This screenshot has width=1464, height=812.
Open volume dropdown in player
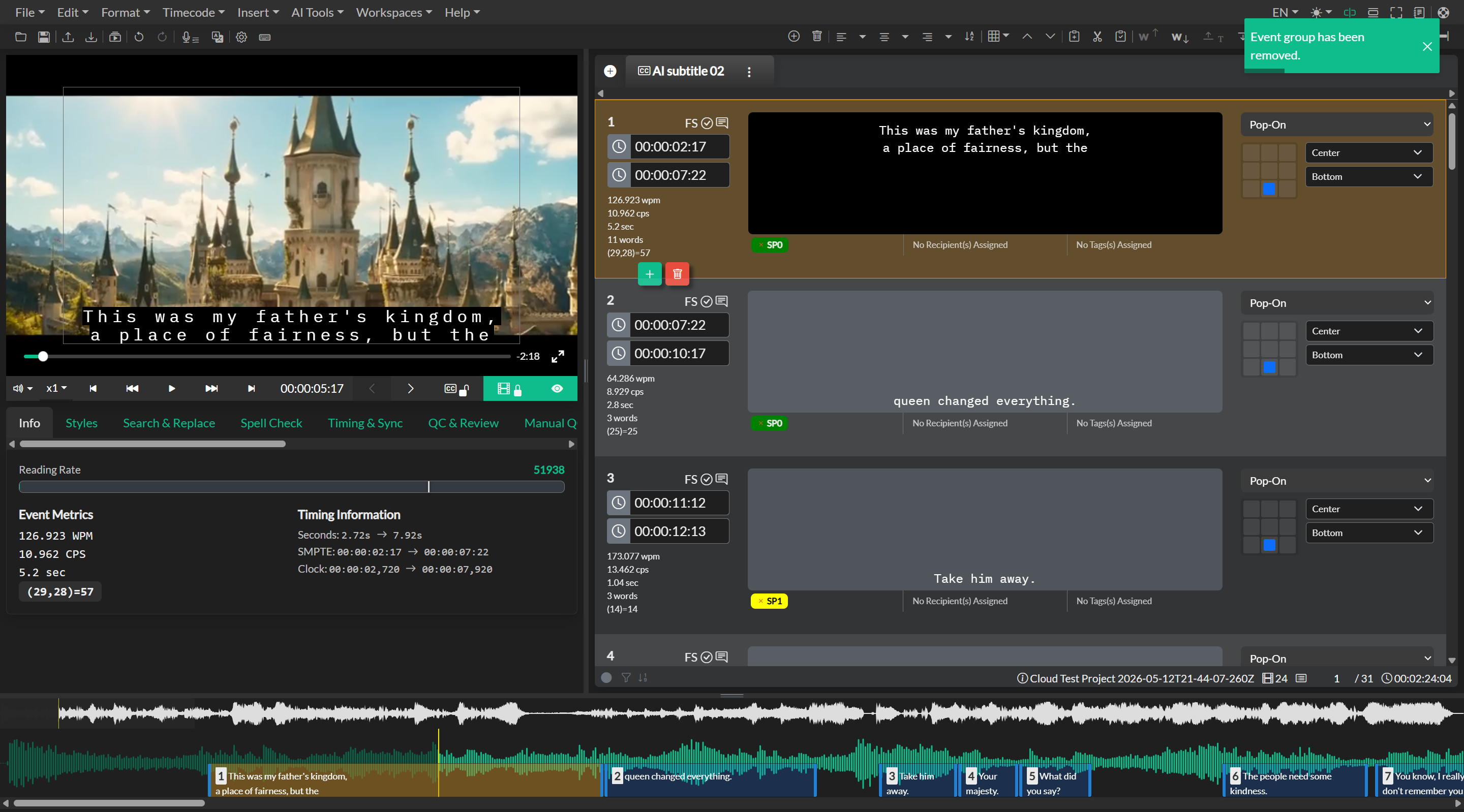(x=22, y=389)
